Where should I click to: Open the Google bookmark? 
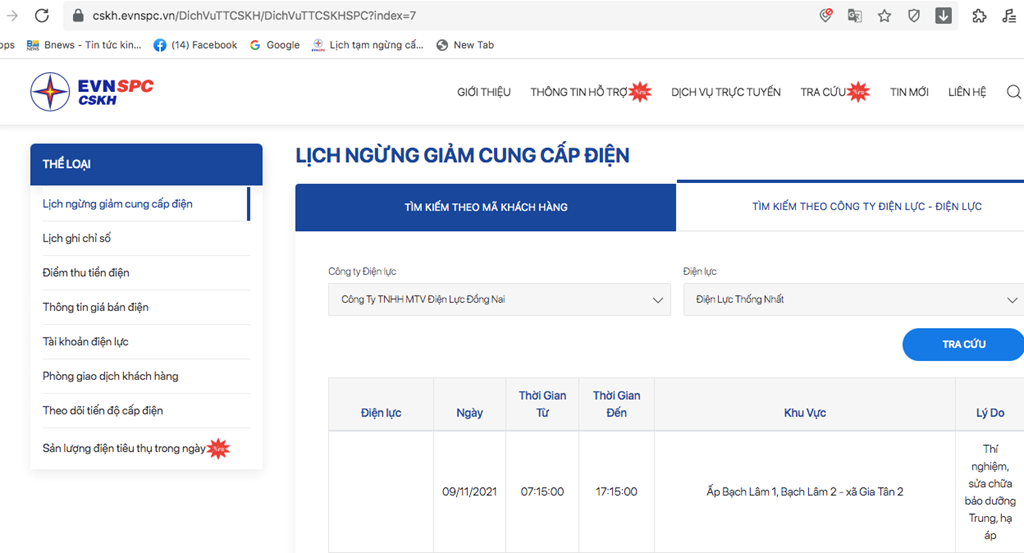point(275,45)
